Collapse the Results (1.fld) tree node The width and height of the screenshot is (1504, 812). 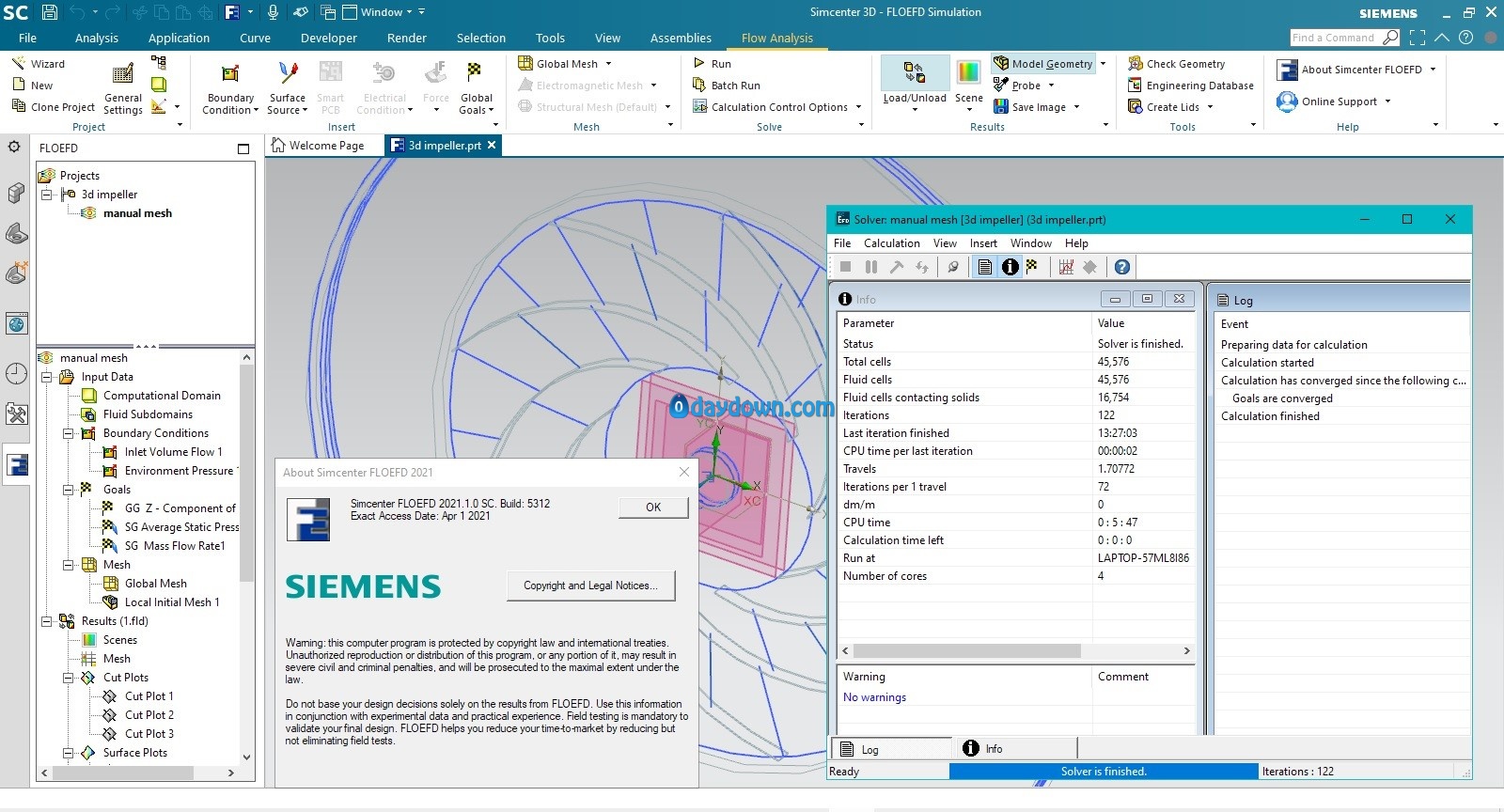coord(47,621)
